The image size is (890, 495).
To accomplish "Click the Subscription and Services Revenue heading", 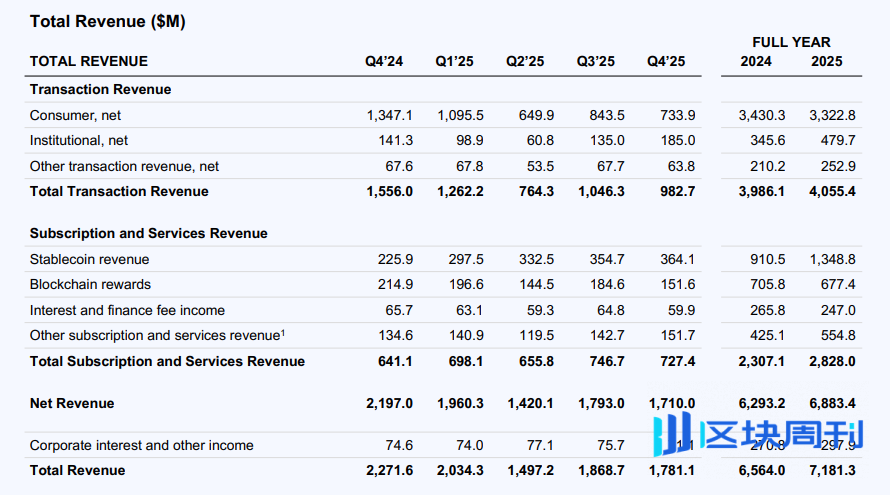I will pos(148,233).
